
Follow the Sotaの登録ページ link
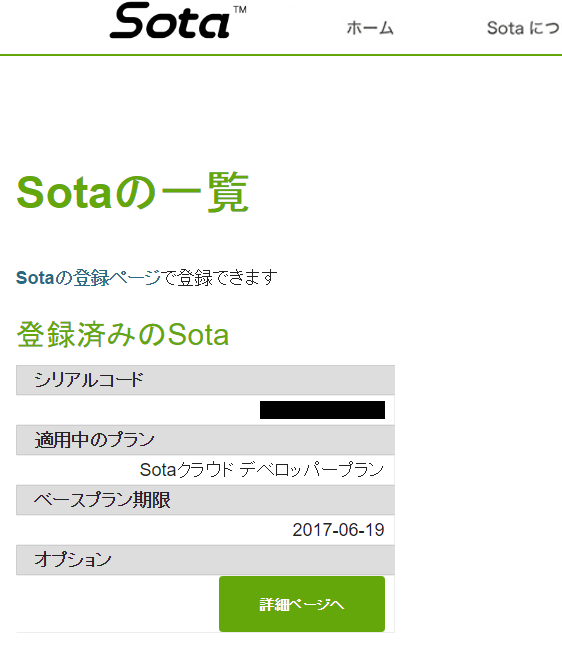click(88, 278)
